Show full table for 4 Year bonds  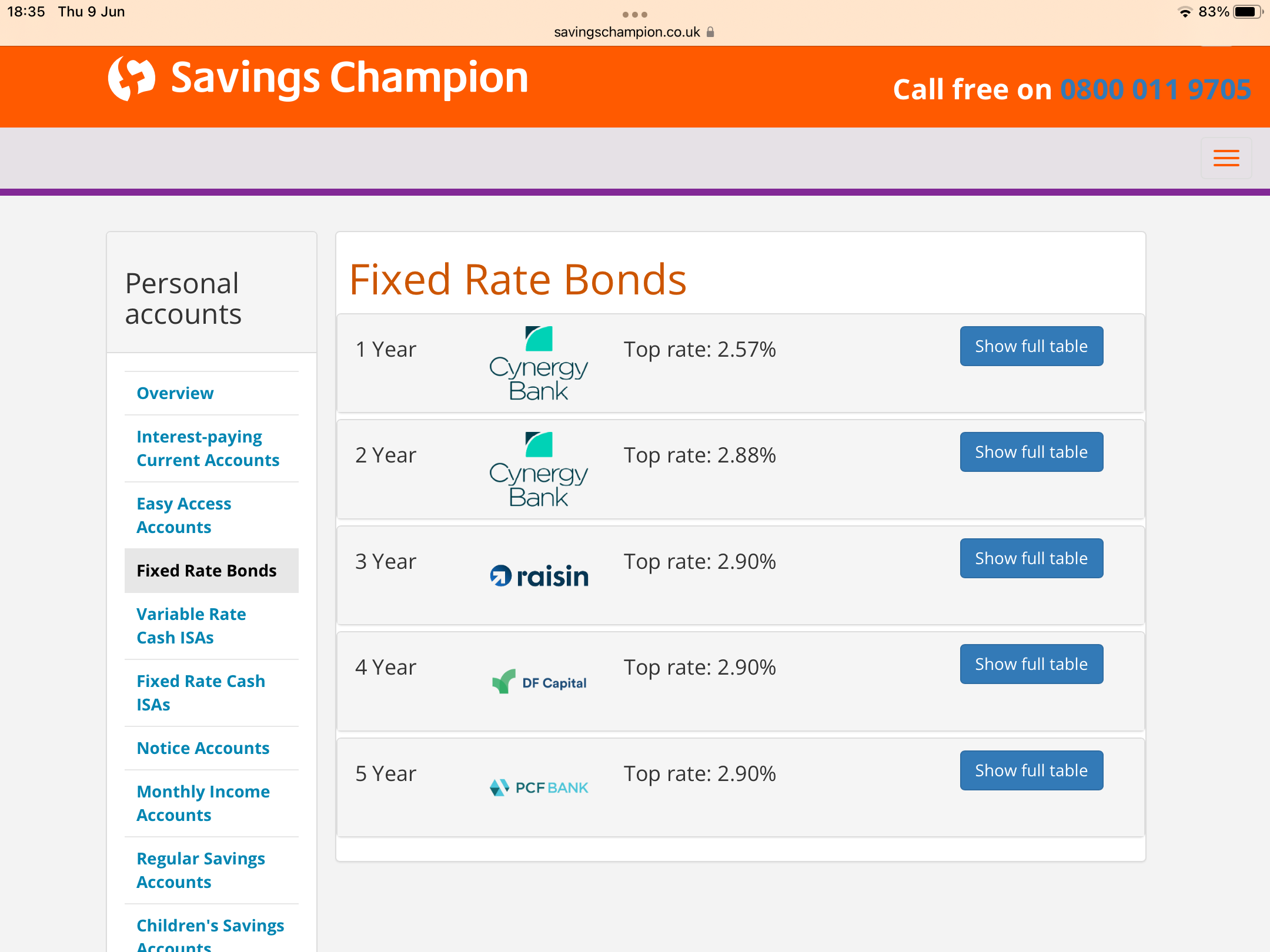(x=1031, y=664)
